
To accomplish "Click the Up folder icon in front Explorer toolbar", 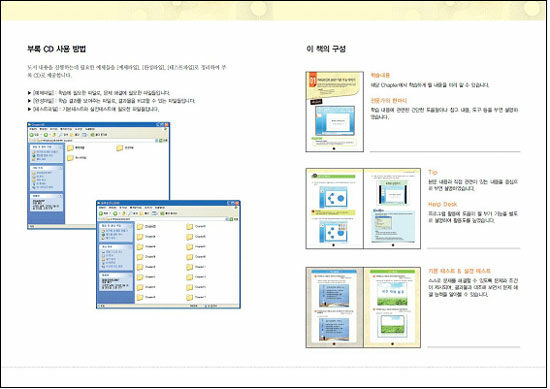I will tap(123, 213).
